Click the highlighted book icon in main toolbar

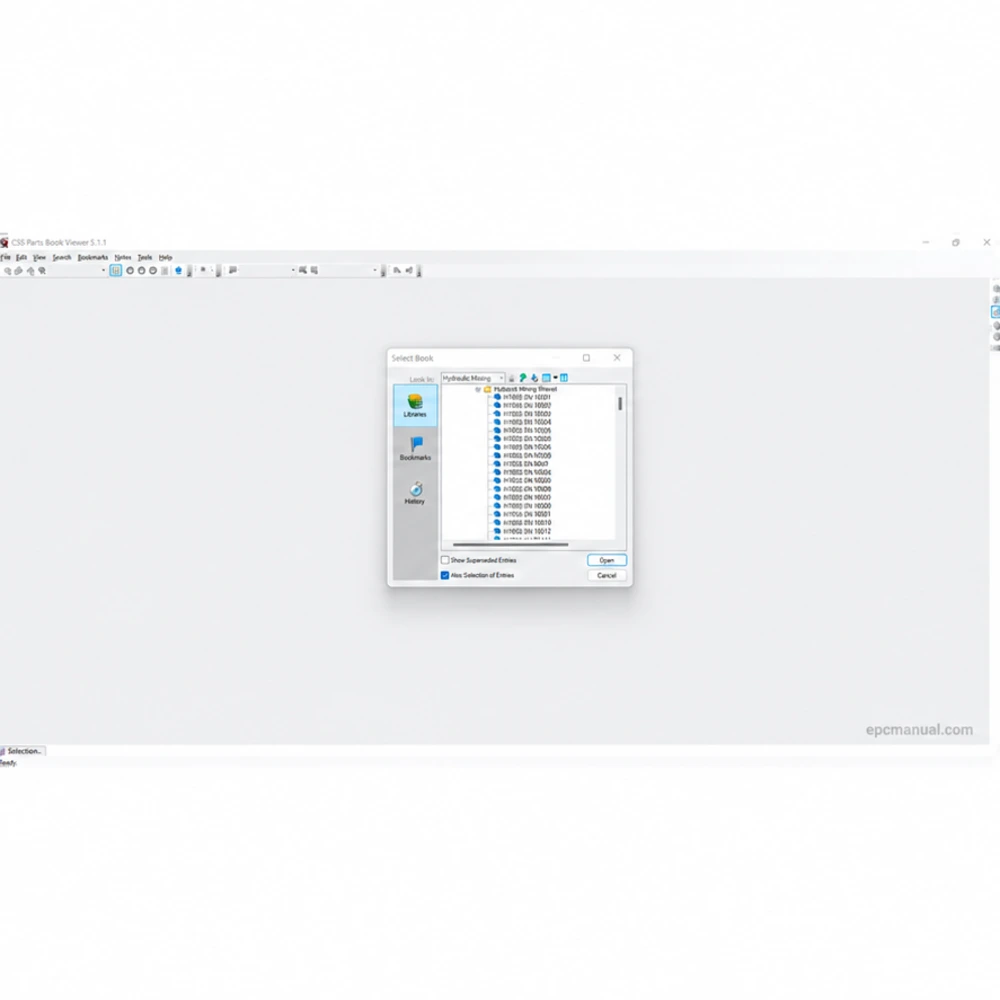115,270
